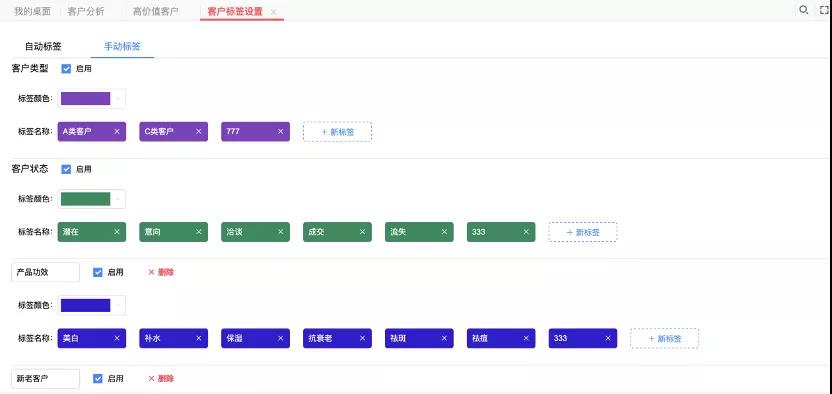Remove the C类客户 tag with its x
This screenshot has height=394, width=832.
coord(198,132)
